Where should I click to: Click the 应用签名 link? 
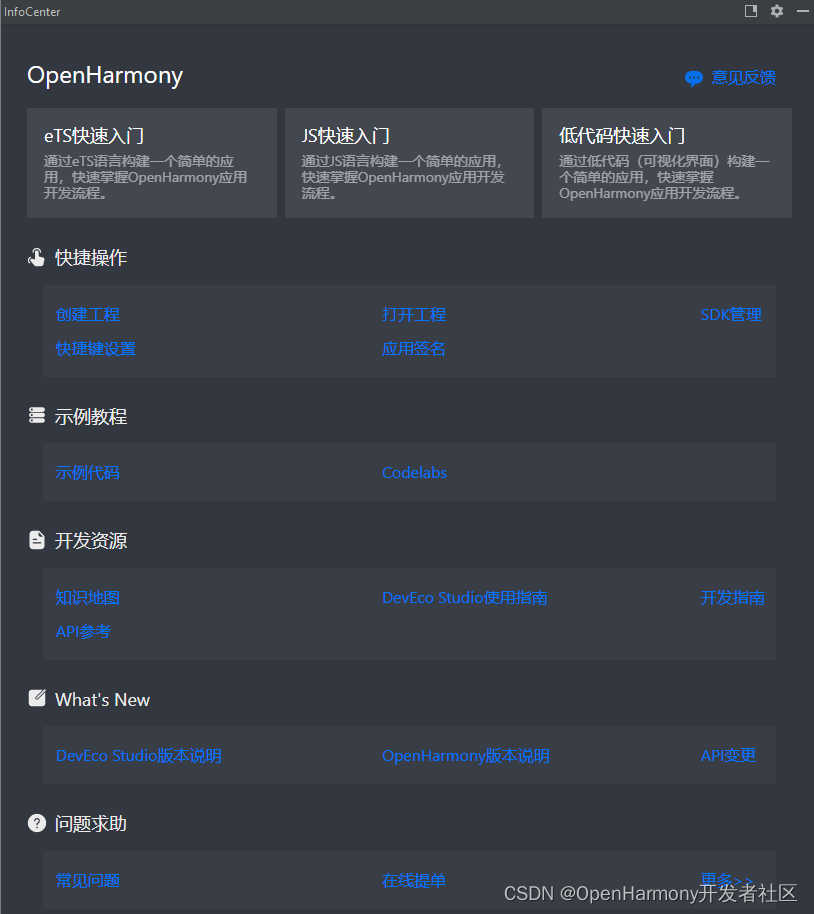coord(413,349)
